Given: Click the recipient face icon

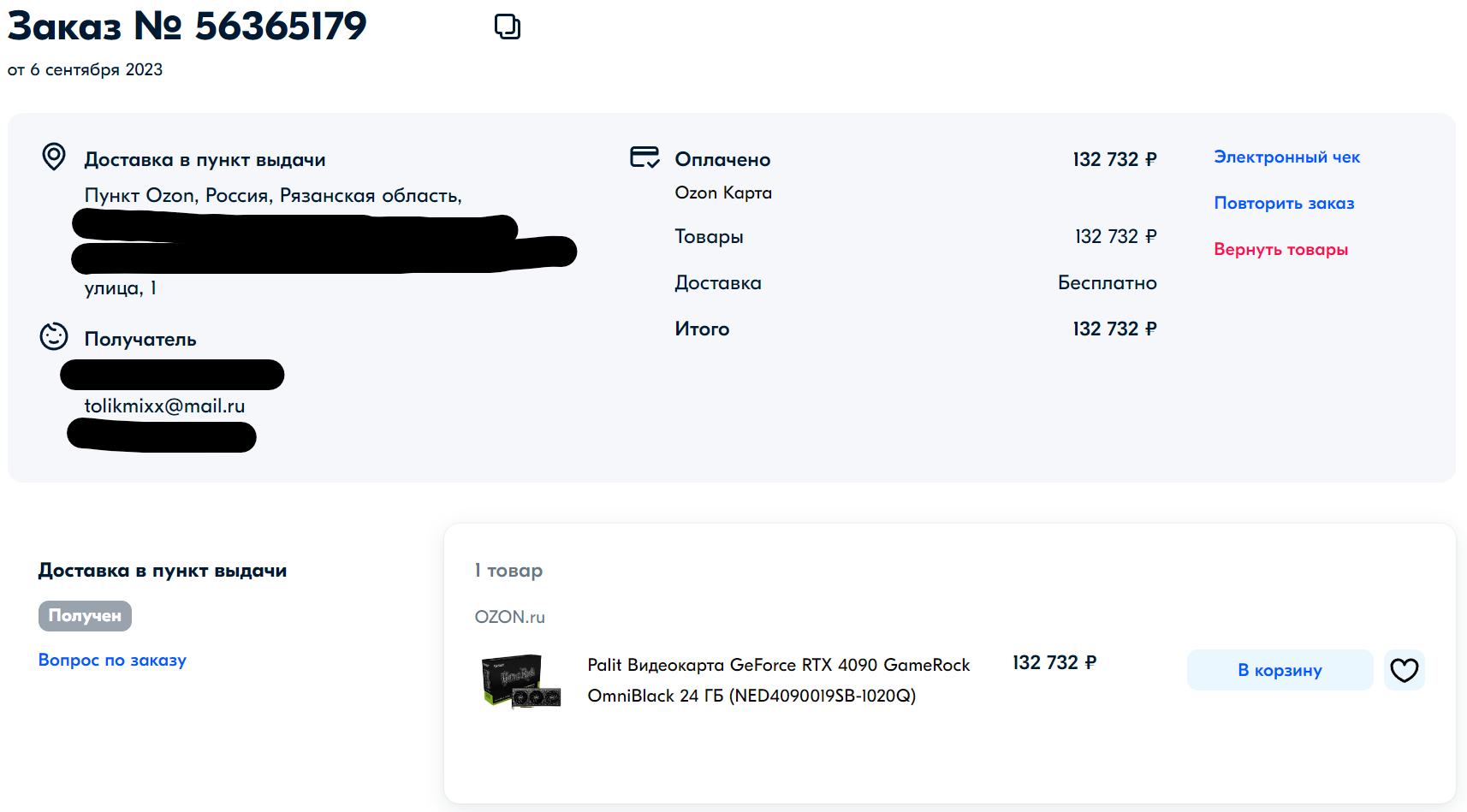Looking at the screenshot, I should coord(54,337).
